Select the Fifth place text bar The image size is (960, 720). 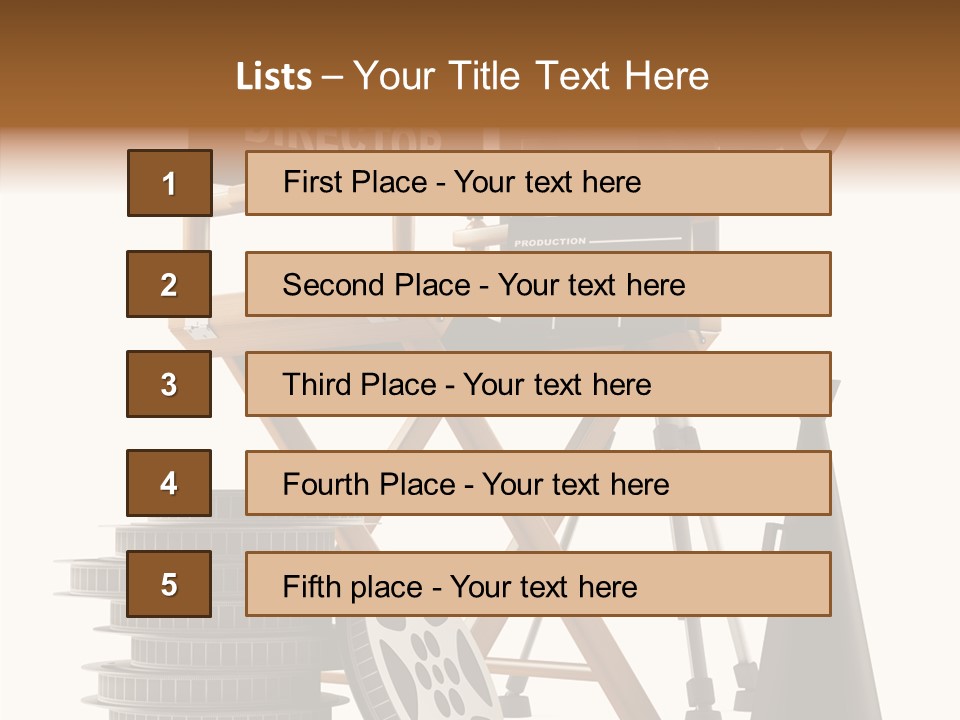tap(538, 584)
